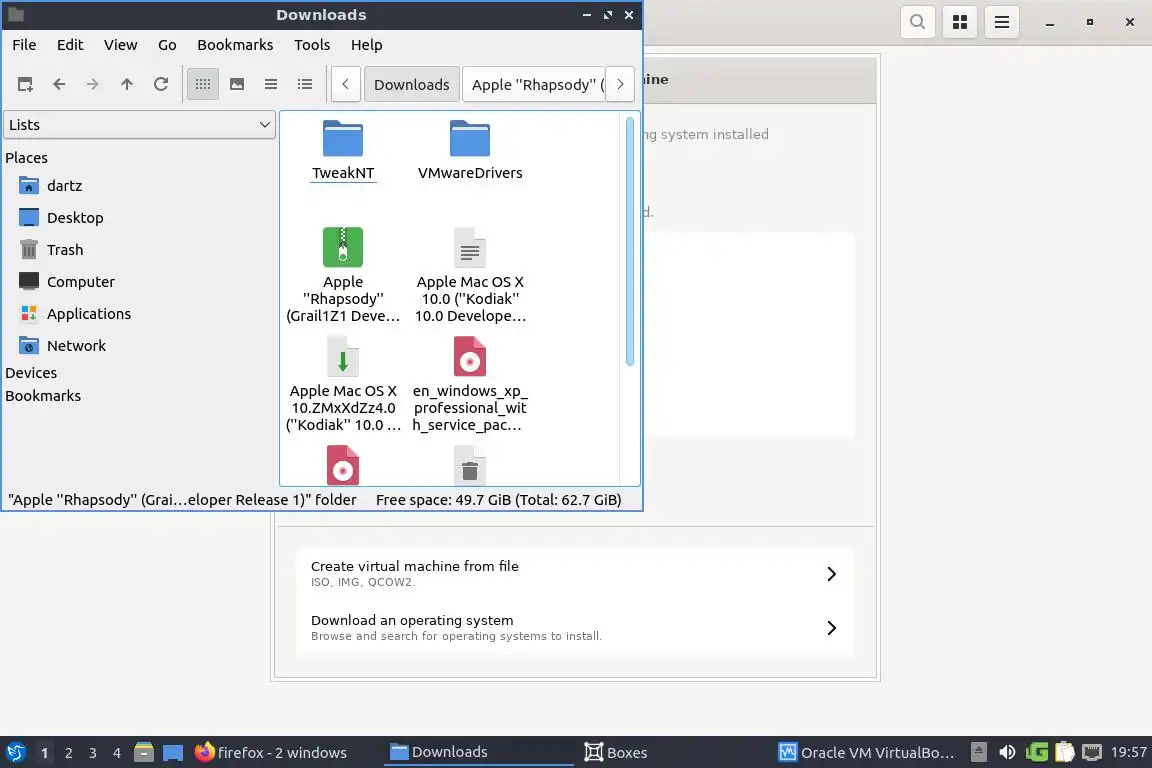The image size is (1152, 768).
Task: Click chevron beside Create virtual machine from file
Action: point(831,574)
